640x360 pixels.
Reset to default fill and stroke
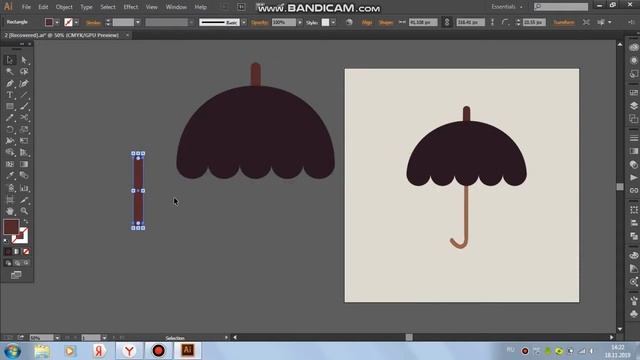[6, 241]
